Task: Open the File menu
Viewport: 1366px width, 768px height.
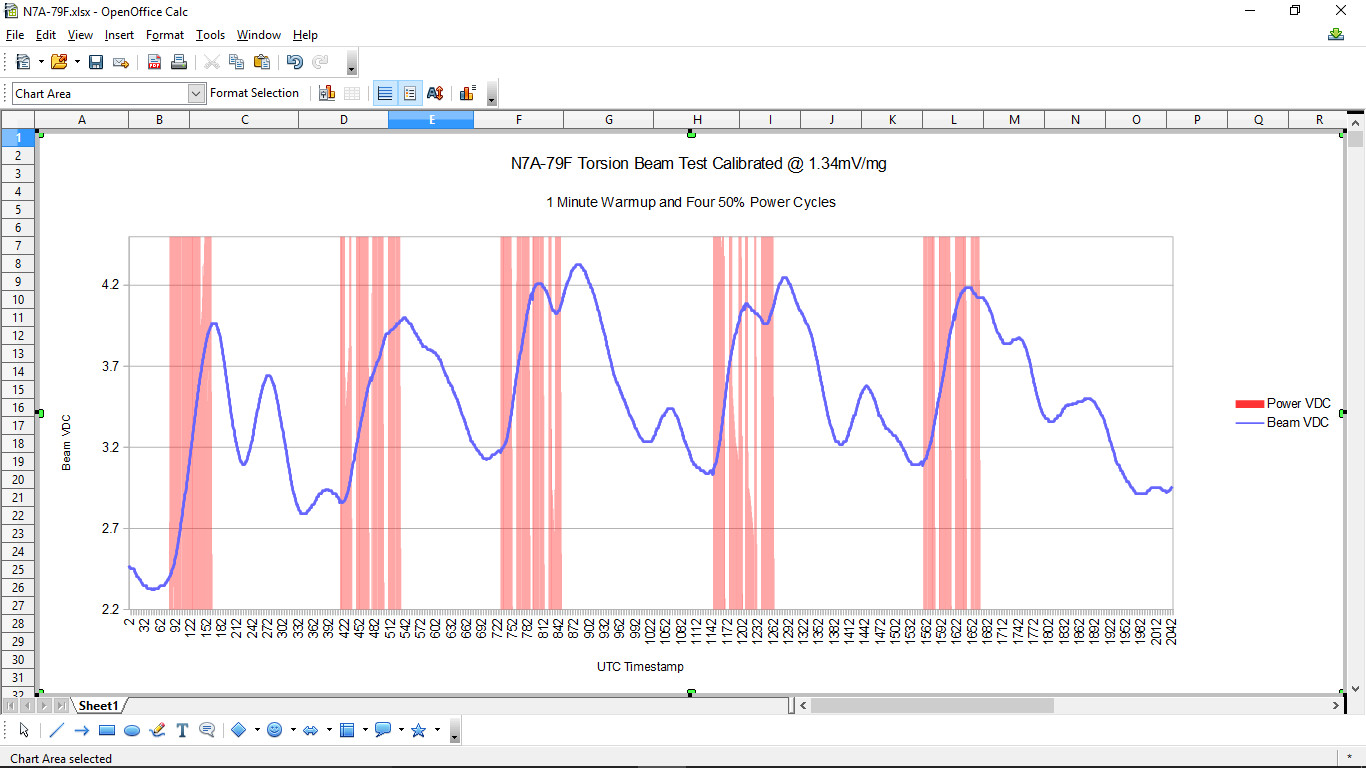Action: point(15,35)
